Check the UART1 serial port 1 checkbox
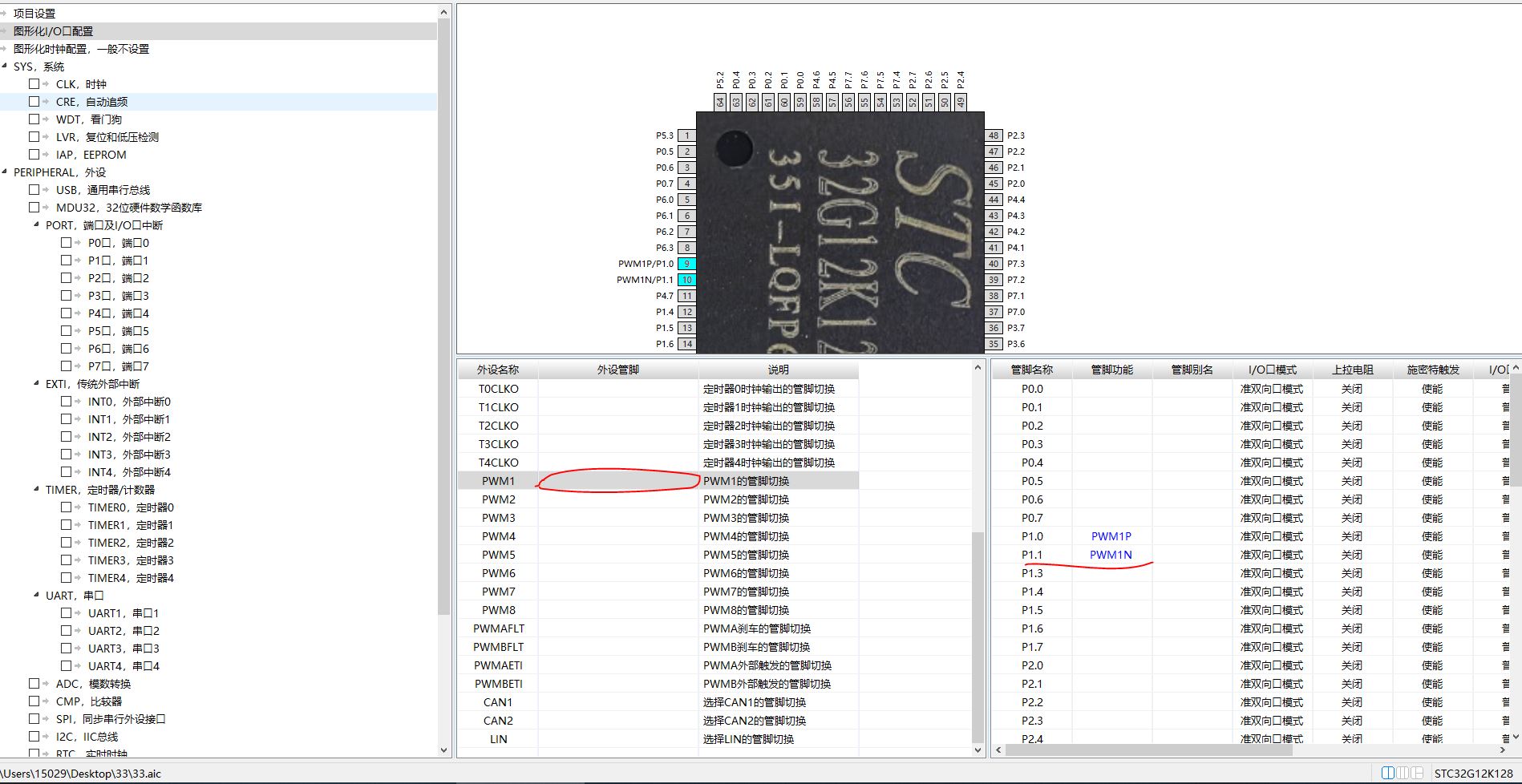Image resolution: width=1522 pixels, height=784 pixels. pyautogui.click(x=67, y=613)
